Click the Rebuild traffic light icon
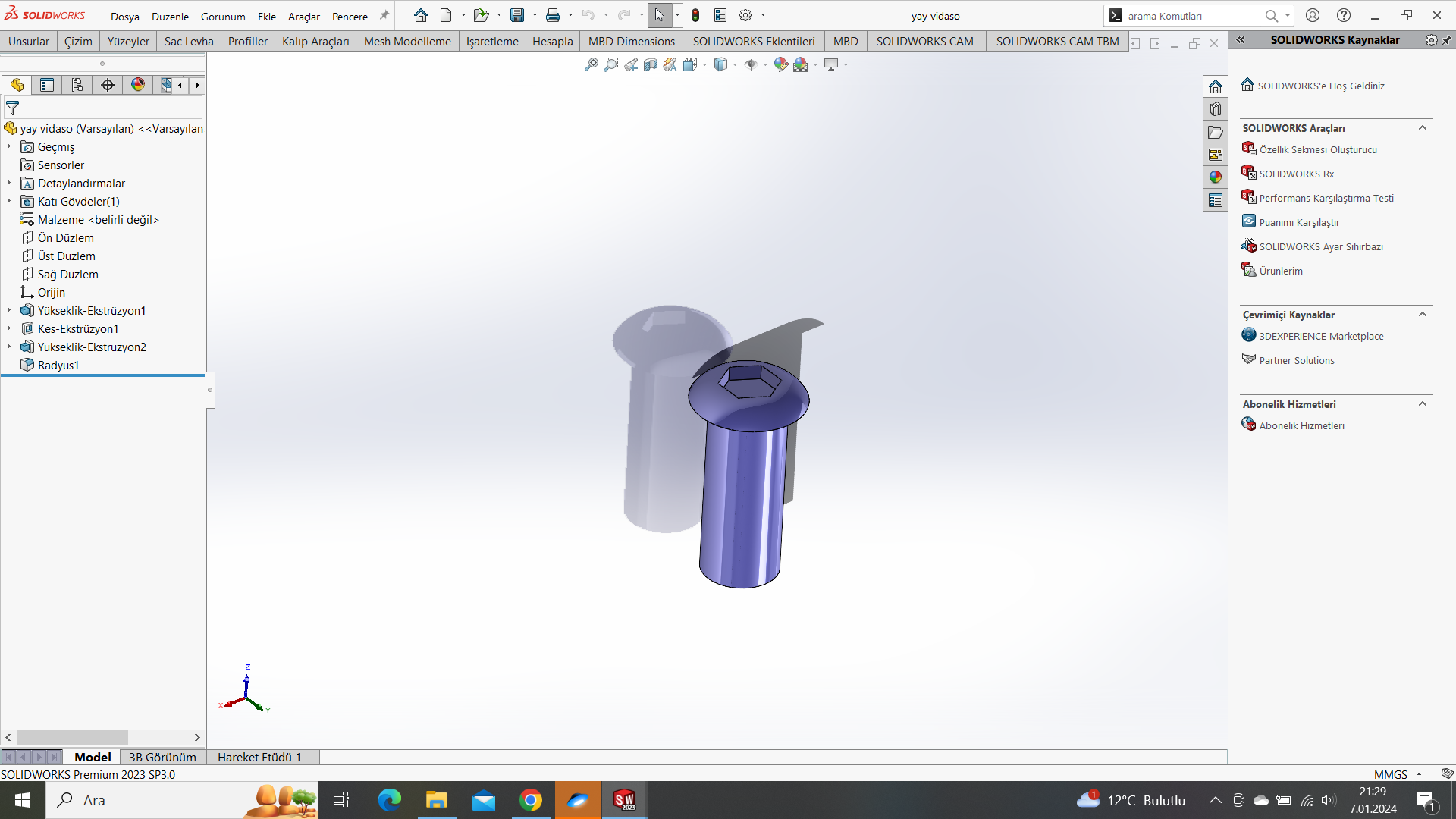The image size is (1456, 819). pyautogui.click(x=695, y=15)
